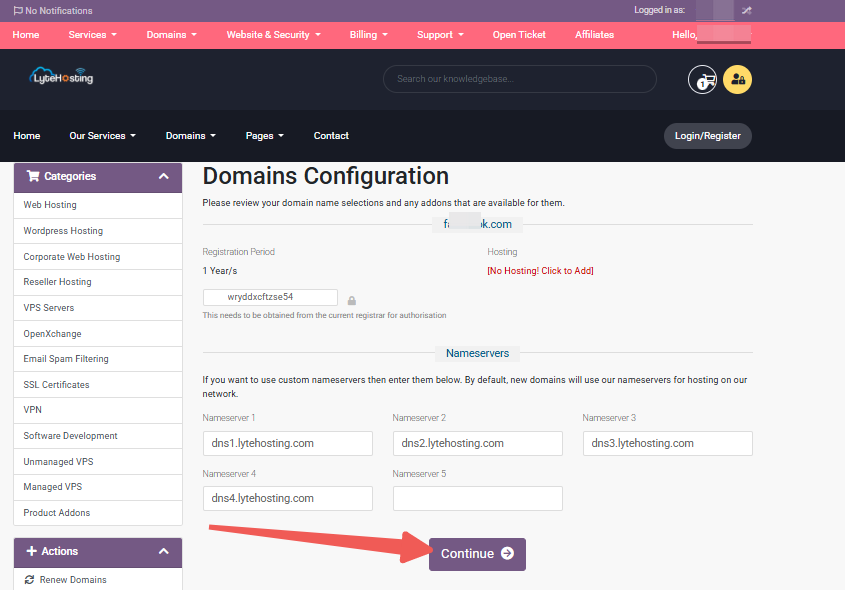Screen dimensions: 845x590
Task: Select Affiliates in the navigation bar
Action: pyautogui.click(x=594, y=34)
